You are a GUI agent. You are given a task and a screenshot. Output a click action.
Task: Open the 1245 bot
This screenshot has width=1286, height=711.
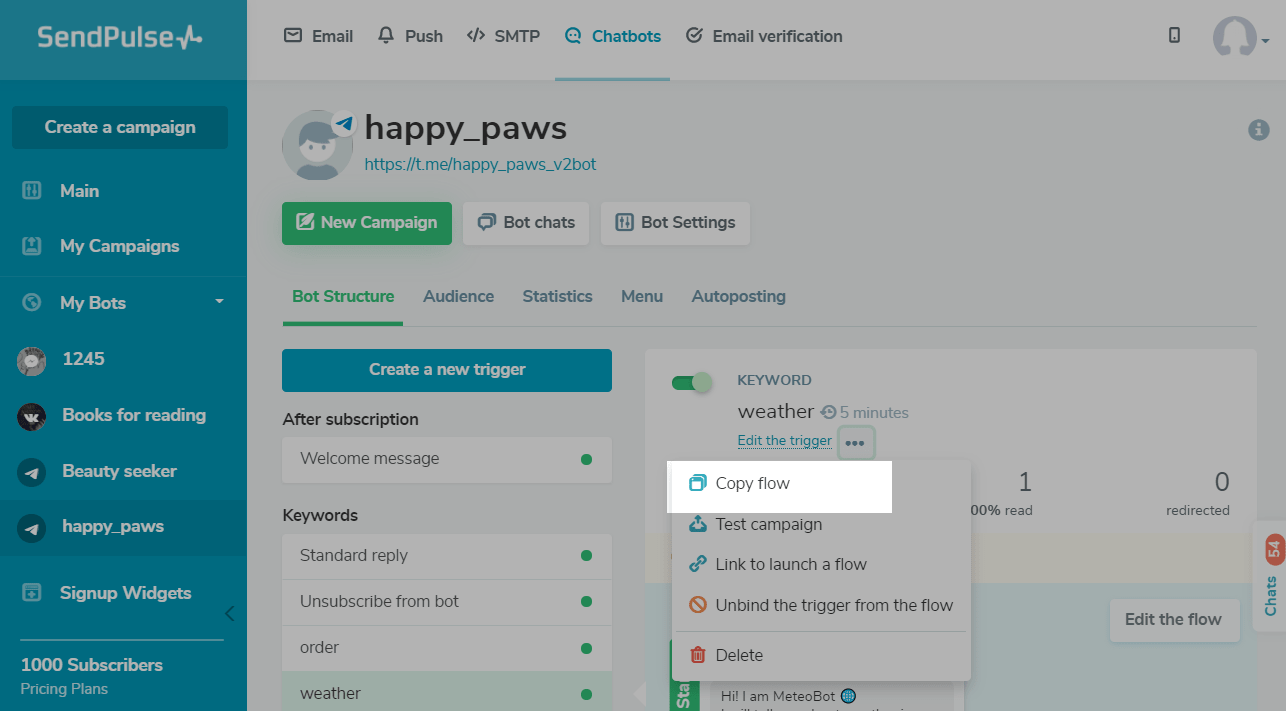123,359
